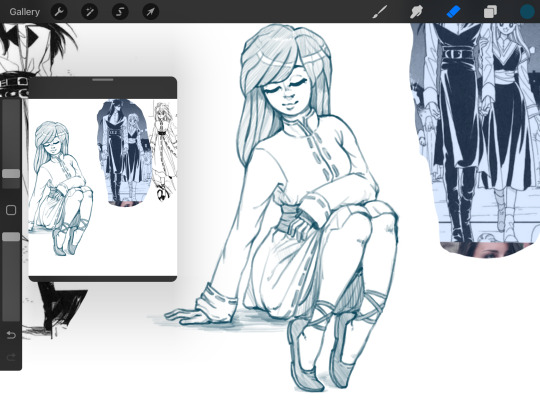The height and width of the screenshot is (405, 540).
Task: Select the Paint brush tool
Action: 380,12
